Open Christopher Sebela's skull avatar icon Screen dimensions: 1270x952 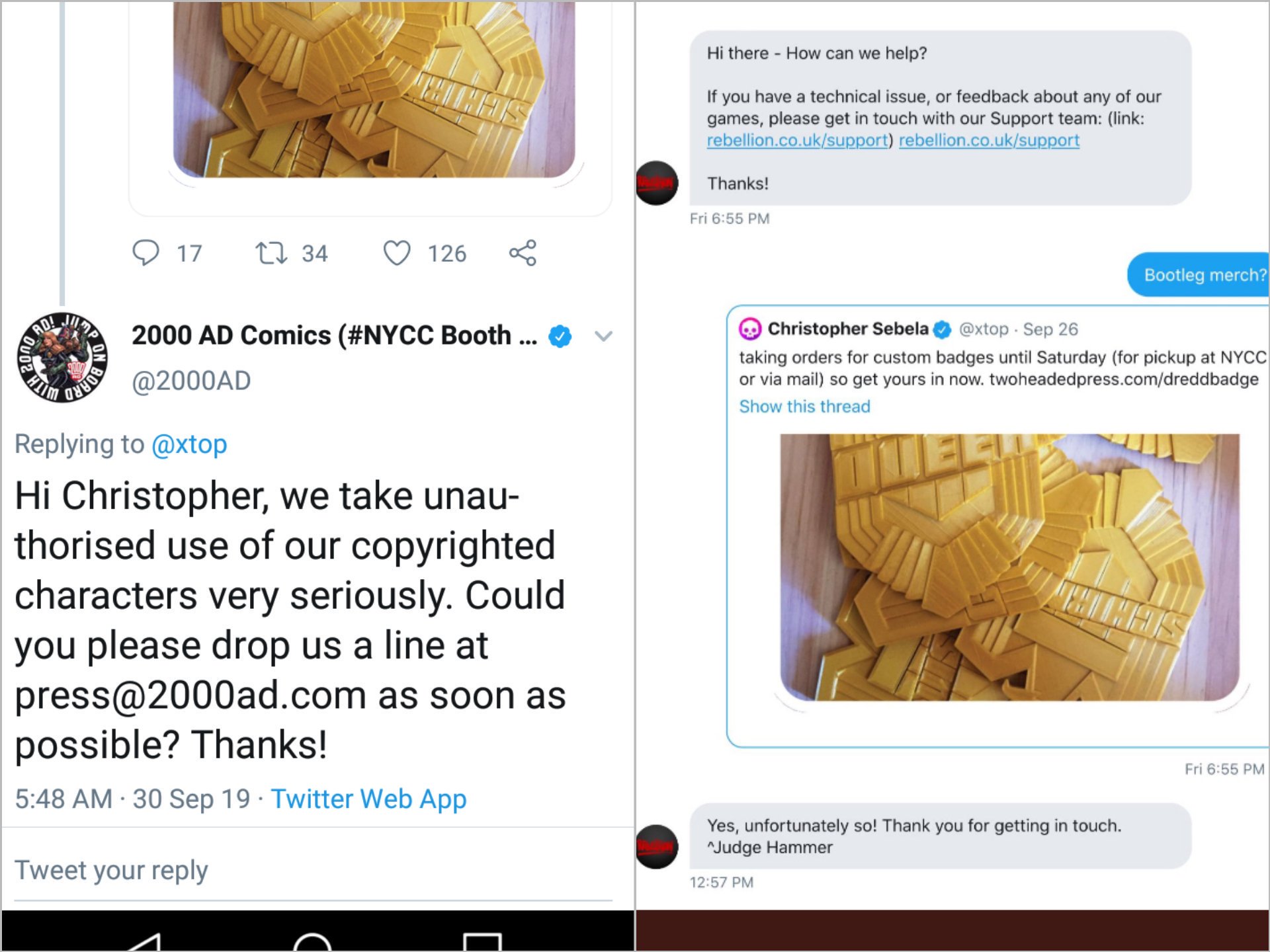(x=750, y=329)
